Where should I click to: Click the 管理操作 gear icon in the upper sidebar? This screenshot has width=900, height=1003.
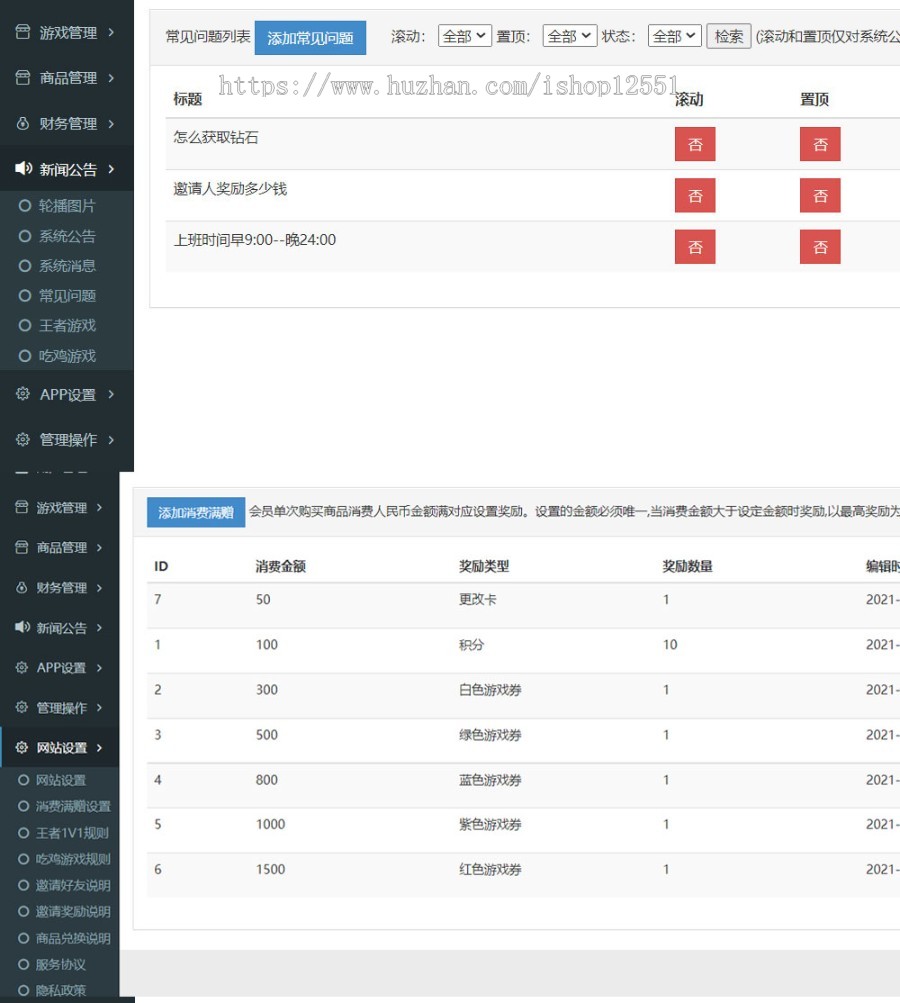(22, 439)
